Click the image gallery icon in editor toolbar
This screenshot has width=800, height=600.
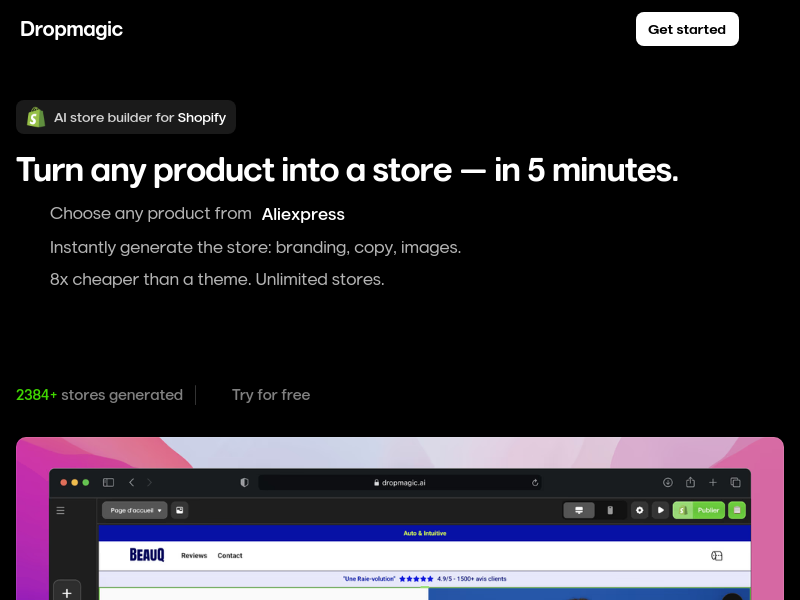coord(180,510)
